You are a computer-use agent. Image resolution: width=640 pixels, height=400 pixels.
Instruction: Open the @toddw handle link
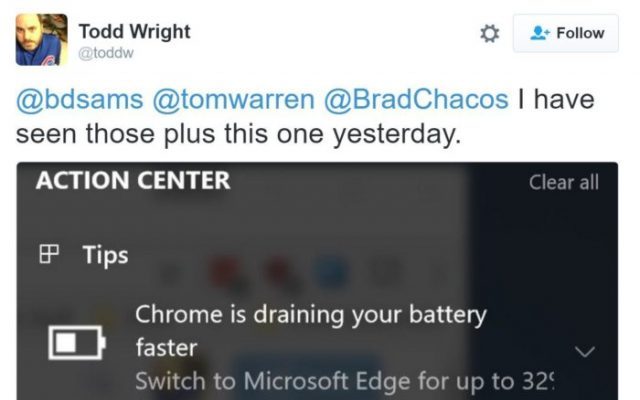(106, 53)
